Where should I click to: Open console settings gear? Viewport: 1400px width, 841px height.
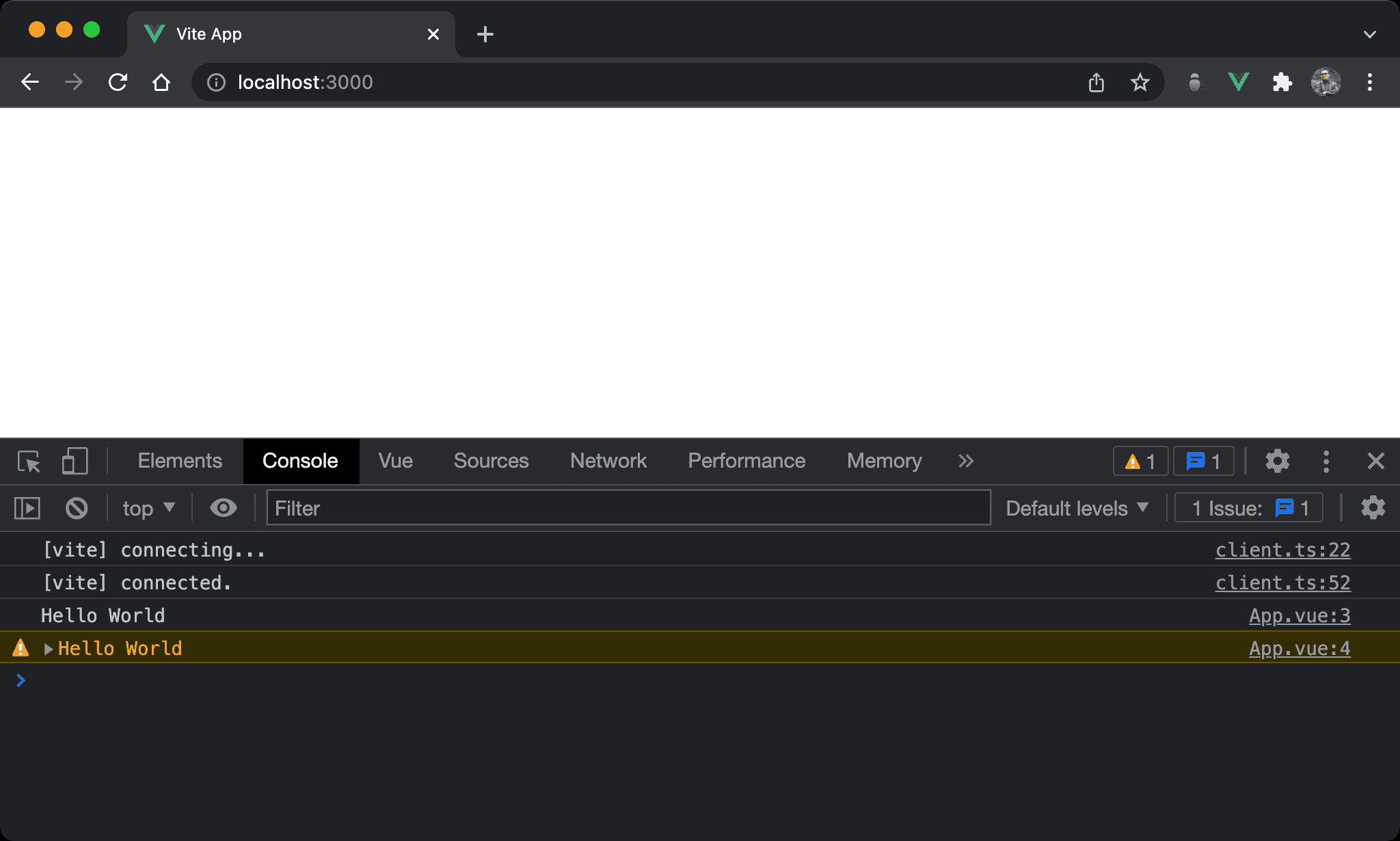(x=1373, y=508)
